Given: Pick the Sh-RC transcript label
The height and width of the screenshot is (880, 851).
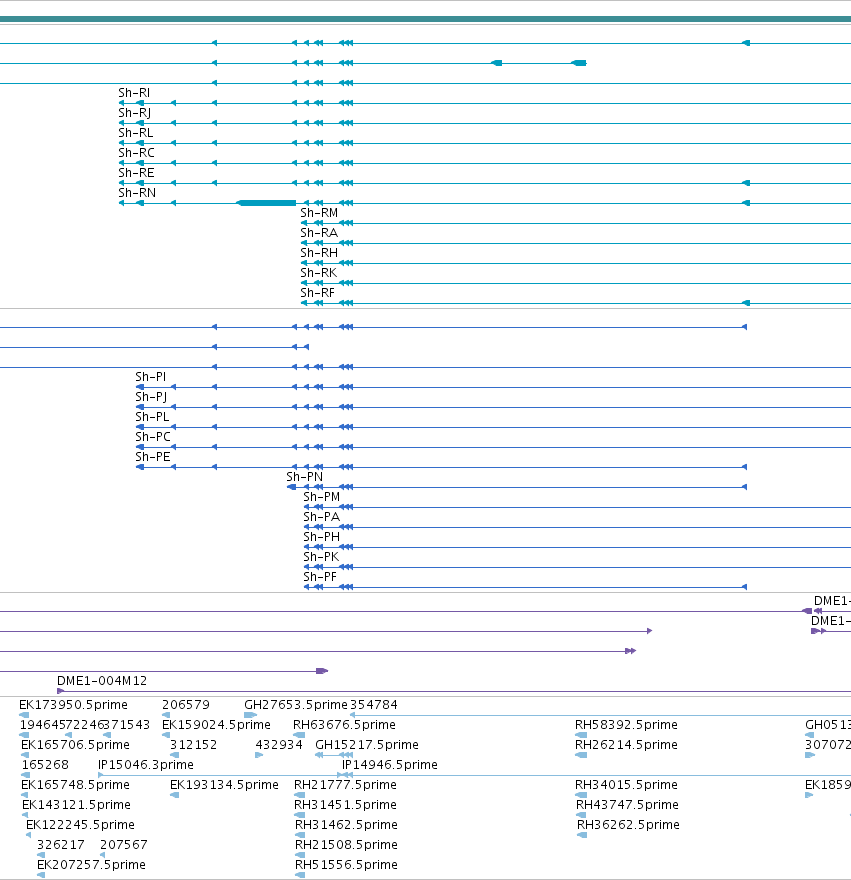Looking at the screenshot, I should (x=136, y=153).
